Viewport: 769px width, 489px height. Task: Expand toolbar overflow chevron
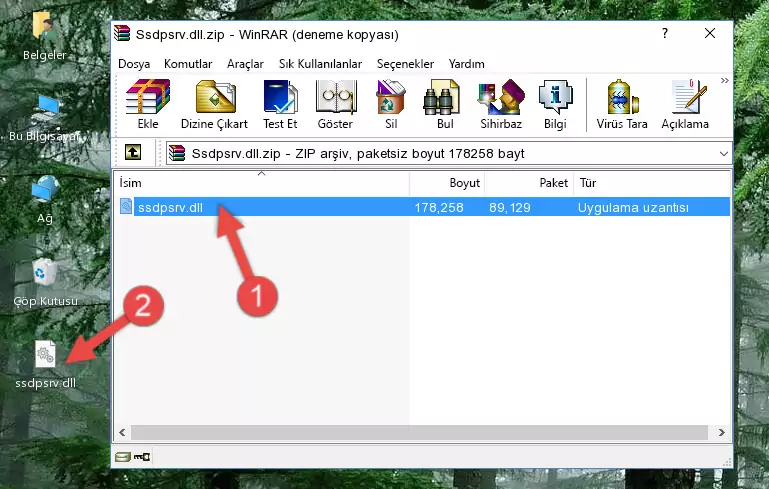[x=724, y=80]
